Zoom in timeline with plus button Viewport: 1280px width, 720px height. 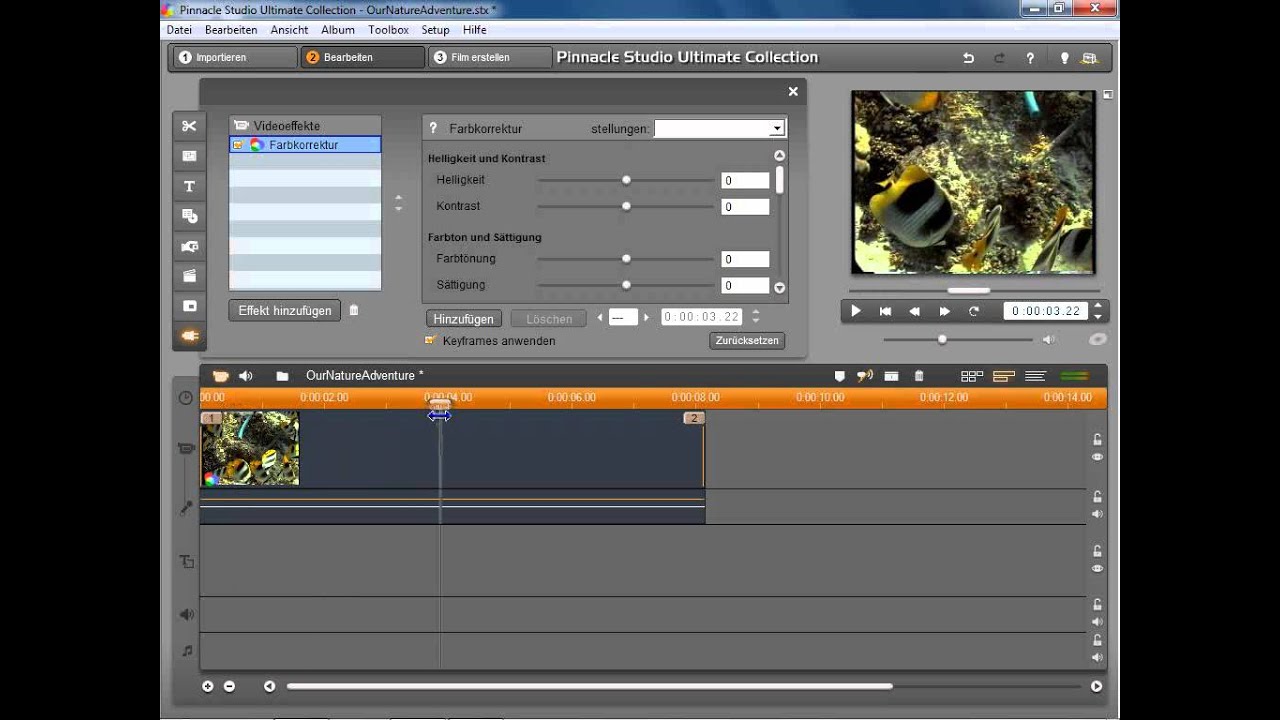tap(208, 686)
